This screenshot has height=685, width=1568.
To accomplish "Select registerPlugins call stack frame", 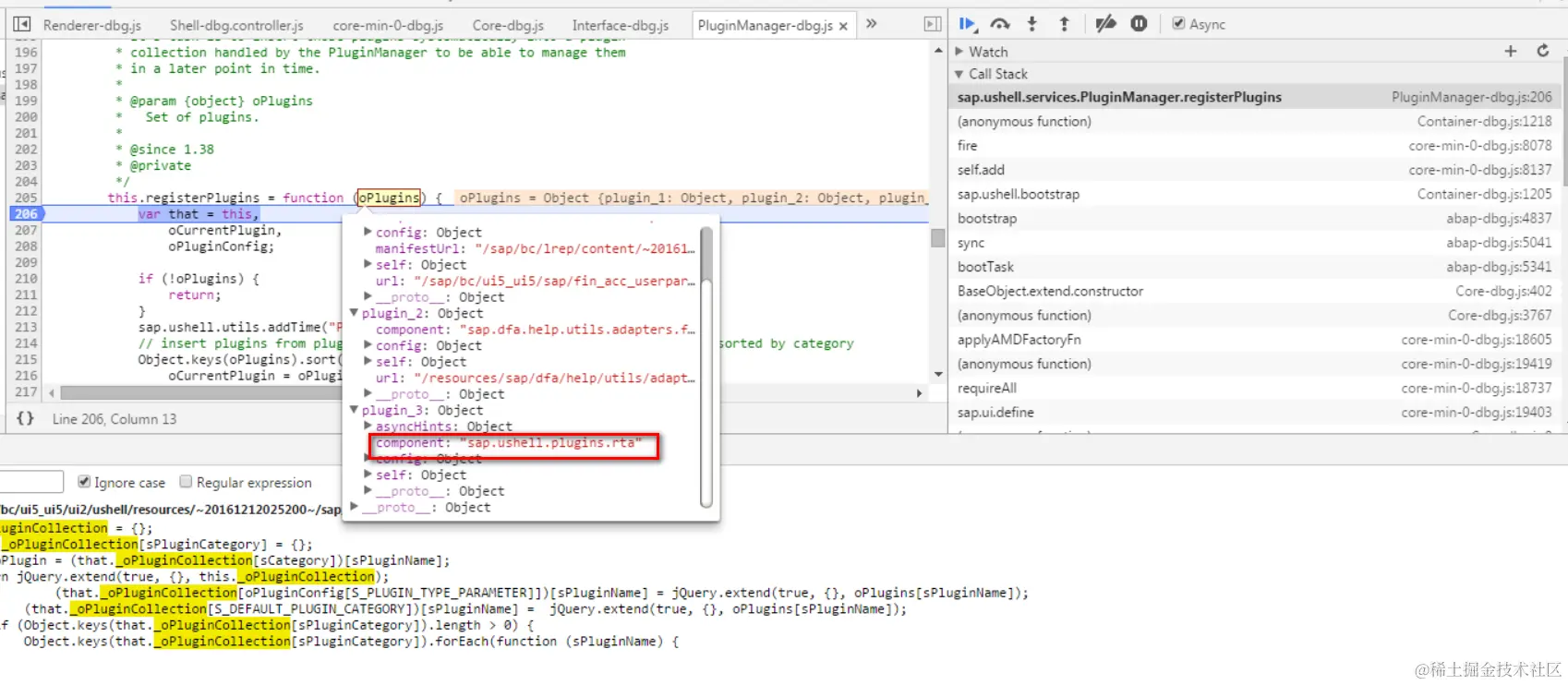I will 1254,97.
